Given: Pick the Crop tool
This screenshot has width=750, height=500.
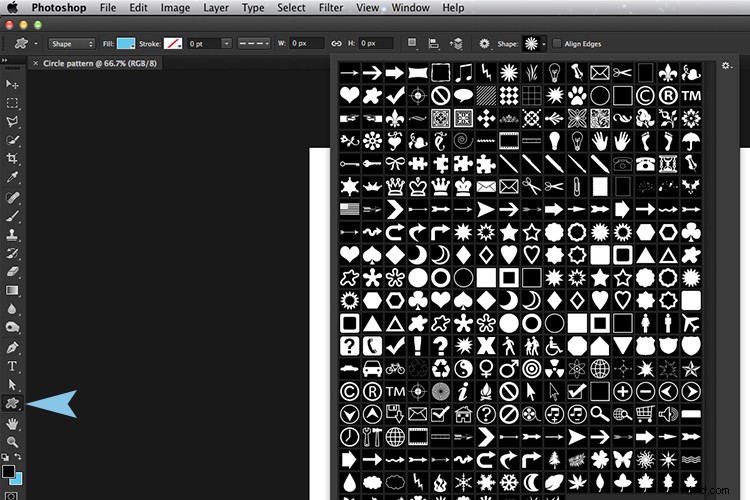Looking at the screenshot, I should pos(13,158).
